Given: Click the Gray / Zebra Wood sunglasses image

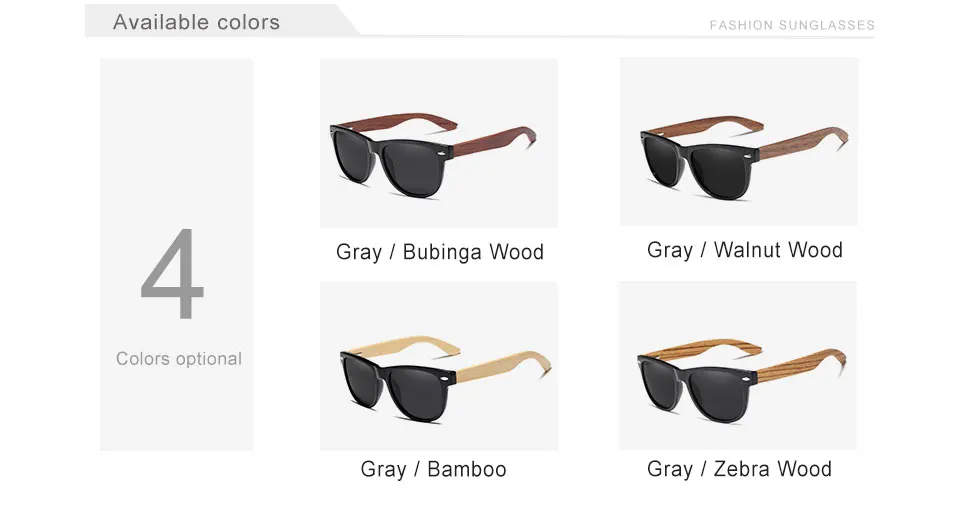Looking at the screenshot, I should [738, 366].
